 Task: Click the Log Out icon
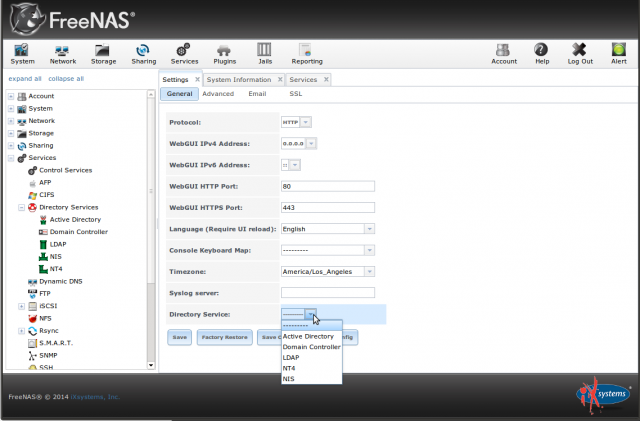[580, 54]
